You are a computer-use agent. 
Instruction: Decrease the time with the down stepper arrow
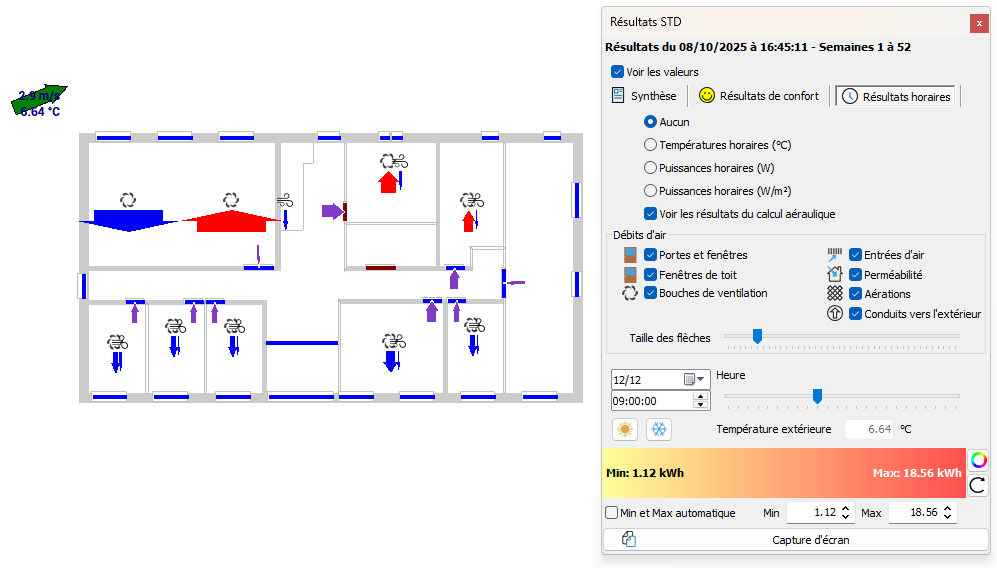(x=701, y=405)
